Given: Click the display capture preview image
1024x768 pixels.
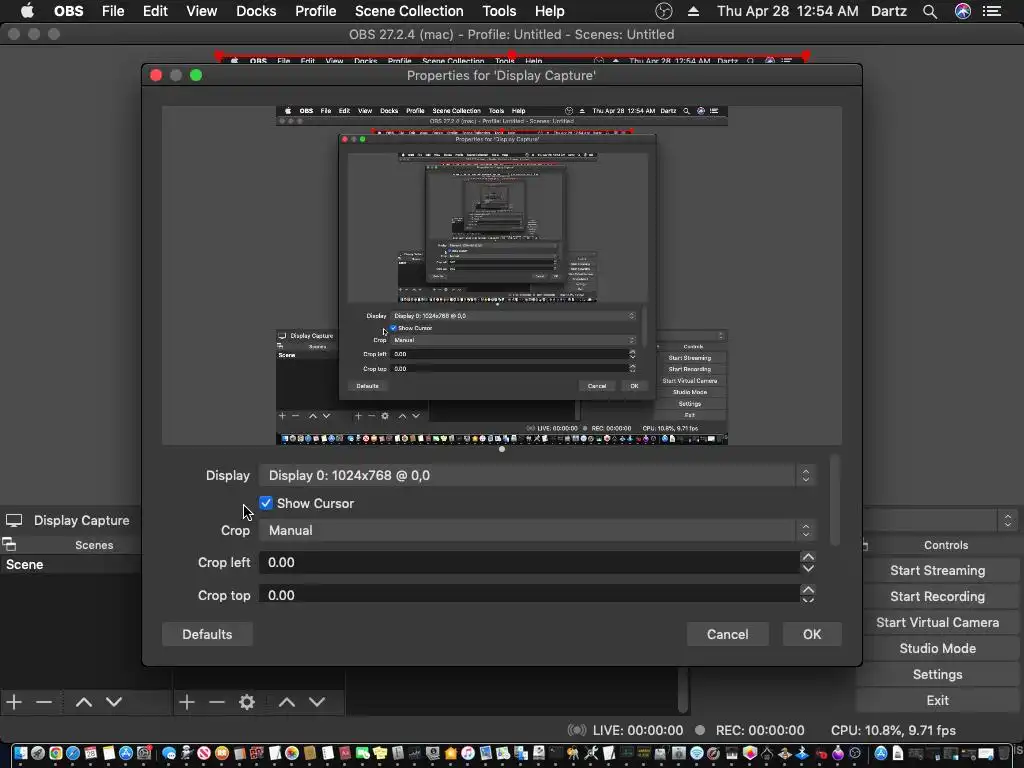Looking at the screenshot, I should 502,276.
